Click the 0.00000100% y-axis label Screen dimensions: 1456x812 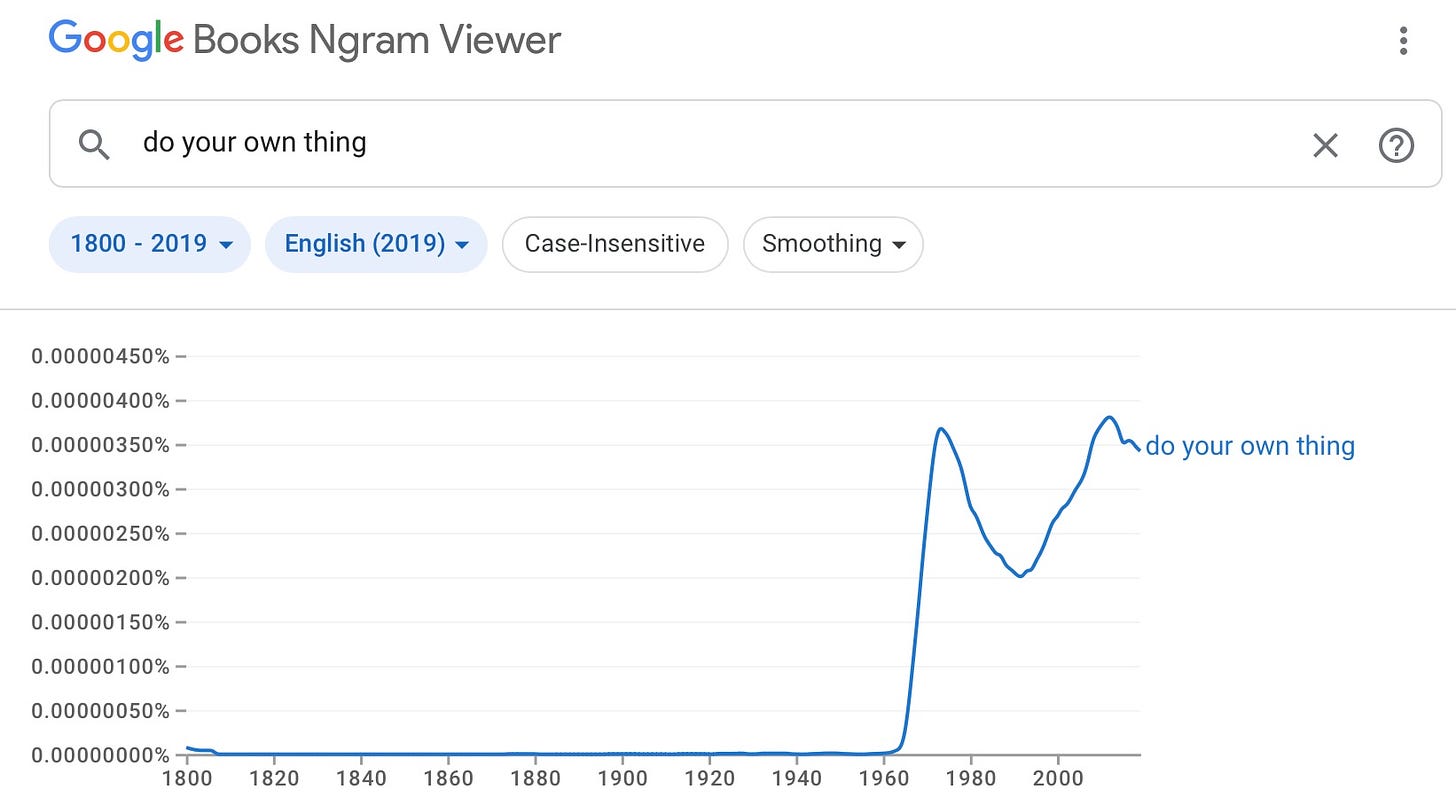pos(100,666)
